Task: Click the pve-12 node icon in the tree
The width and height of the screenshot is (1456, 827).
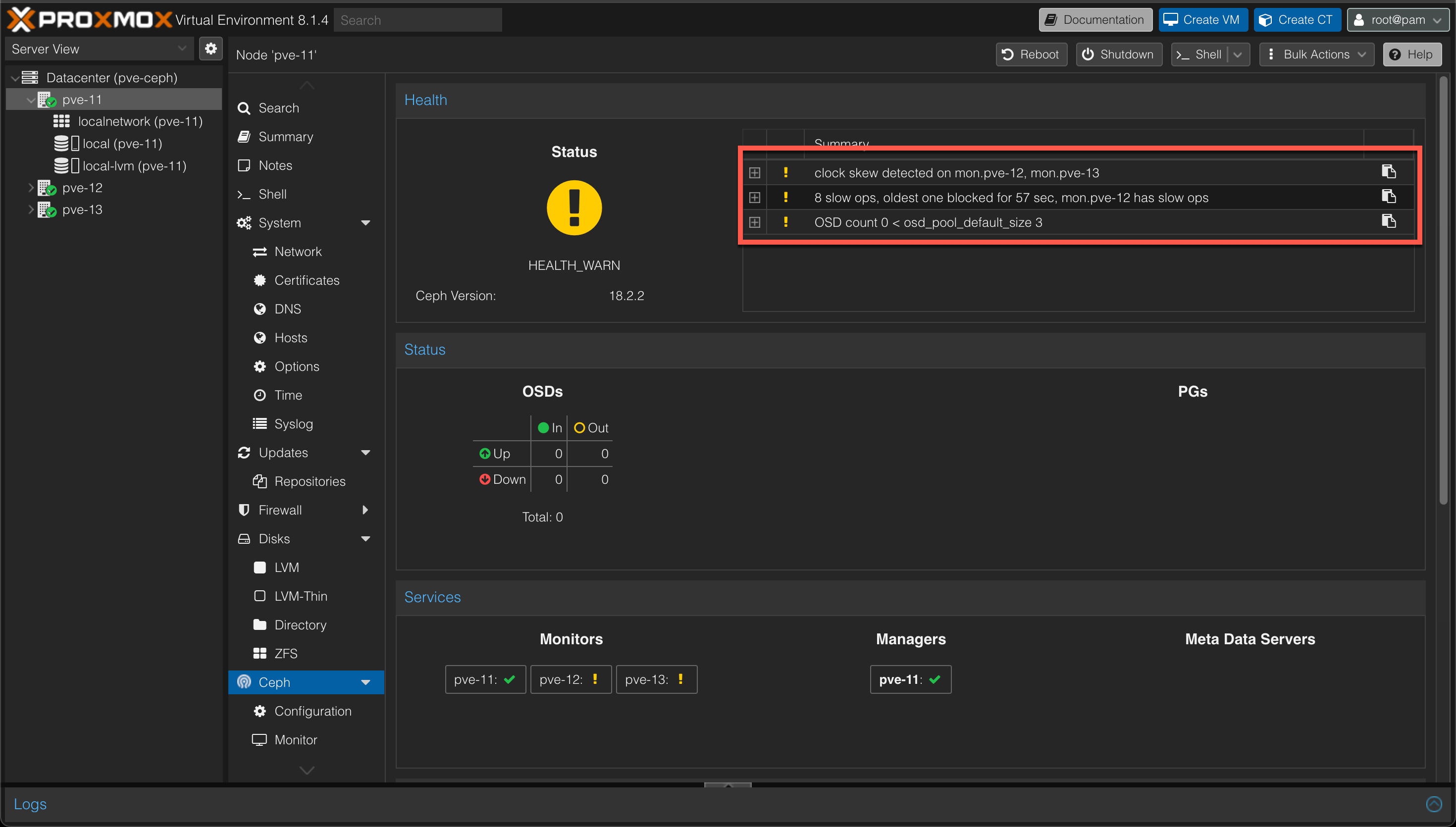Action: point(47,188)
